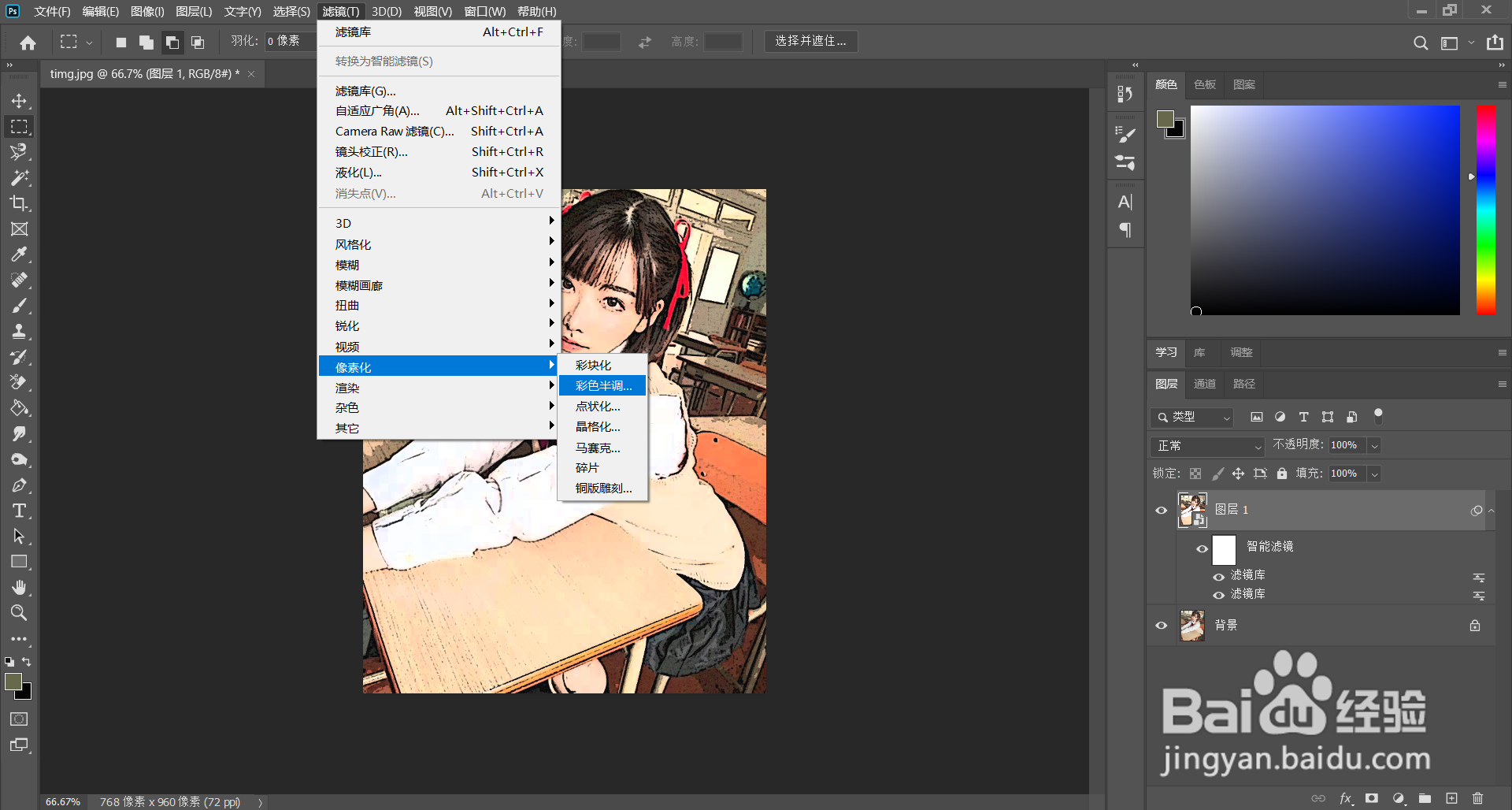The height and width of the screenshot is (810, 1512).
Task: Hide the 背景 layer
Action: [1161, 625]
